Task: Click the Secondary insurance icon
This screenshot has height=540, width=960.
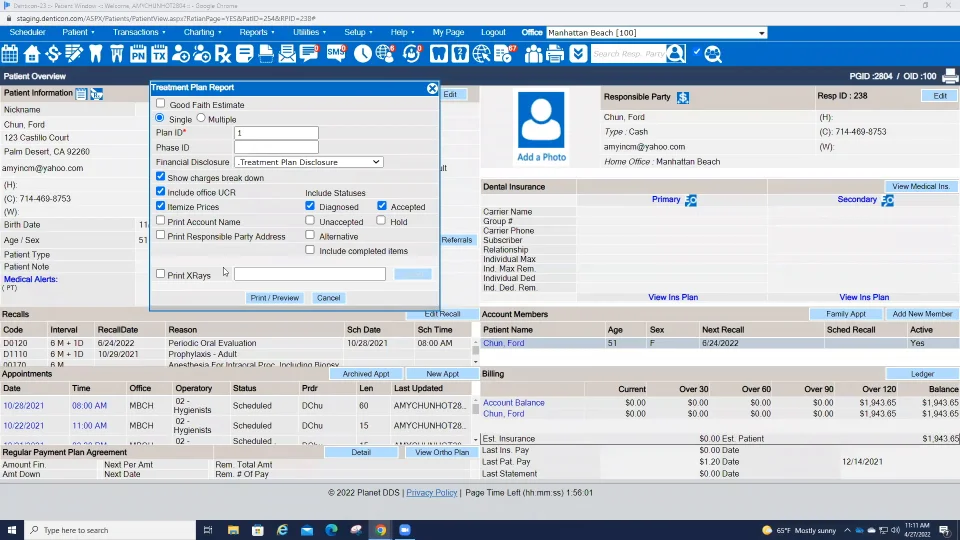Action: (888, 200)
